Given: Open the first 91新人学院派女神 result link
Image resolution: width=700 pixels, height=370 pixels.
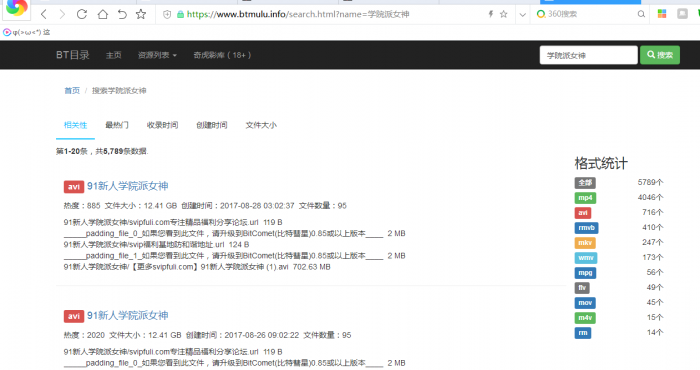Looking at the screenshot, I should 128,186.
